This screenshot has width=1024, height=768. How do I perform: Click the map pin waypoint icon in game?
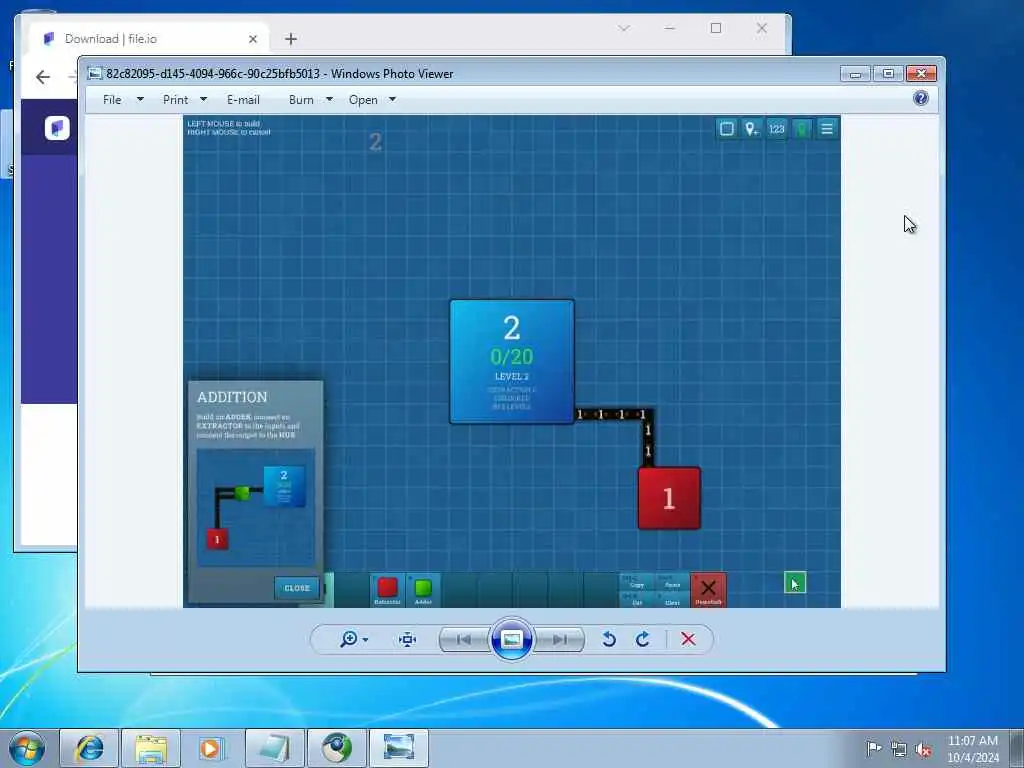[x=752, y=129]
